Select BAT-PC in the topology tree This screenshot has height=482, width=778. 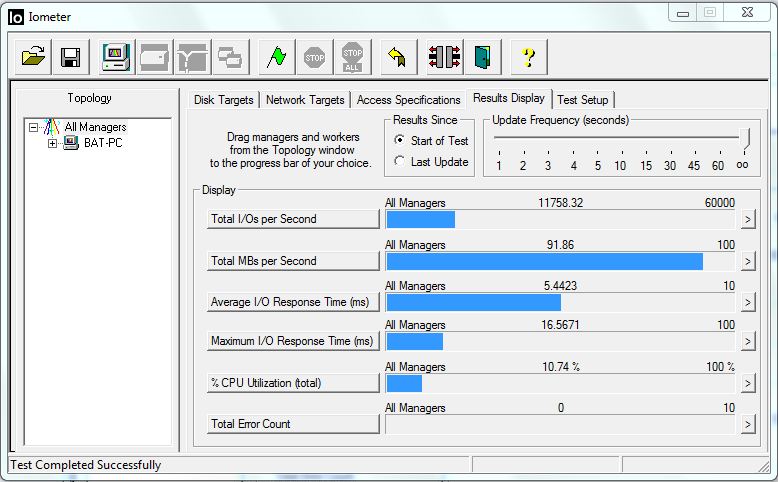103,143
